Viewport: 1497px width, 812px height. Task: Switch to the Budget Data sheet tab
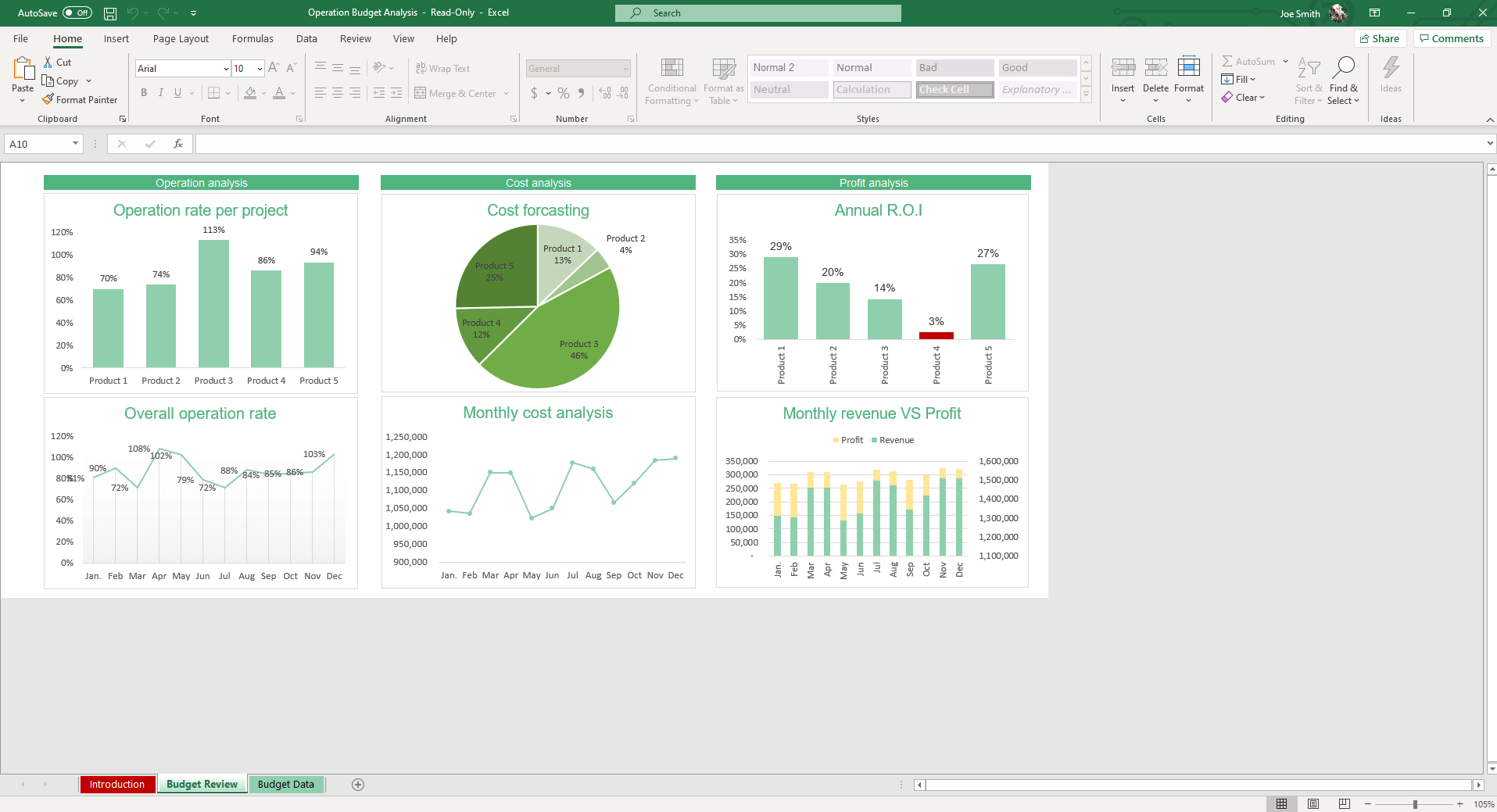click(x=285, y=784)
